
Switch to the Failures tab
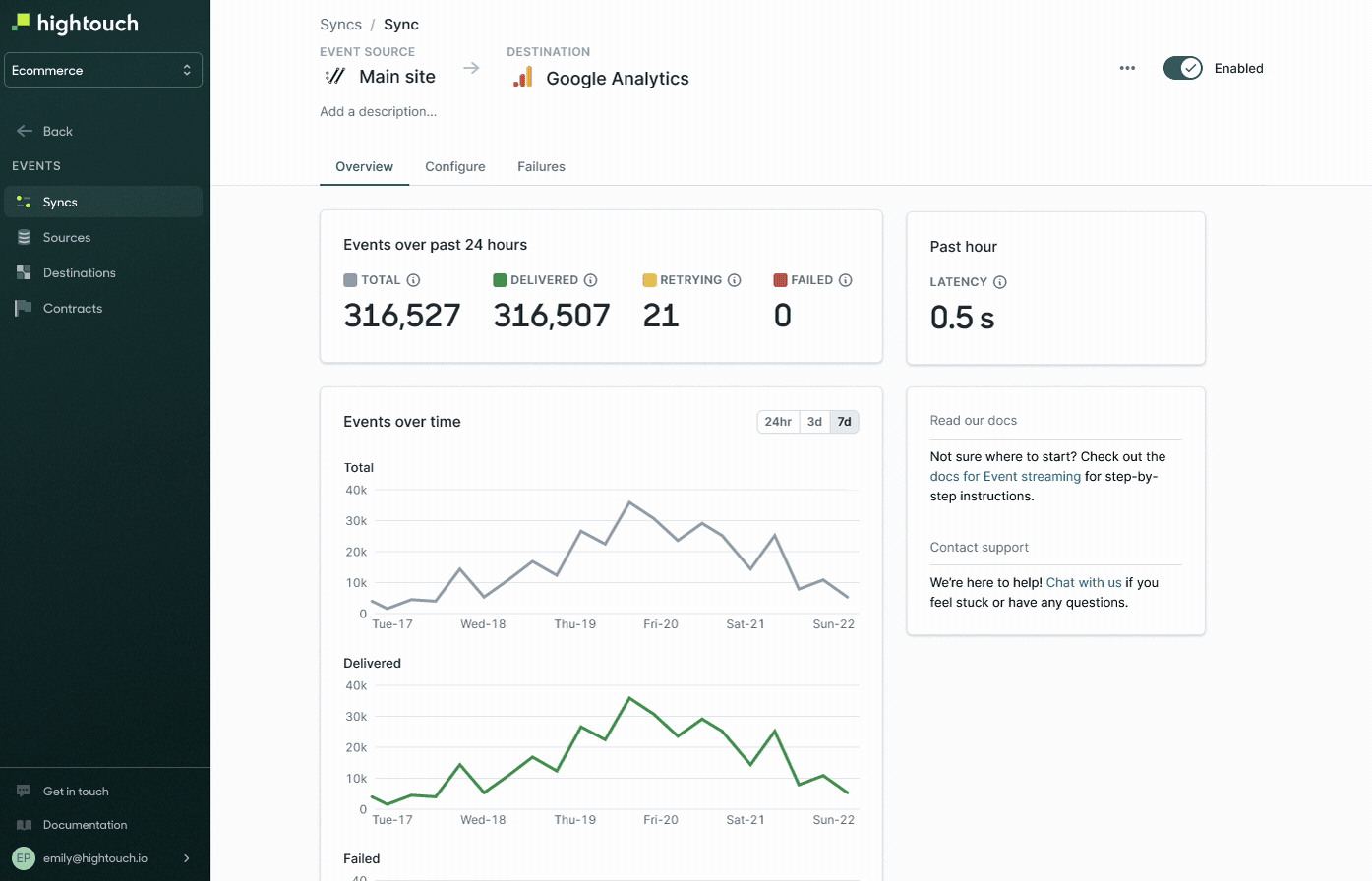(x=541, y=166)
